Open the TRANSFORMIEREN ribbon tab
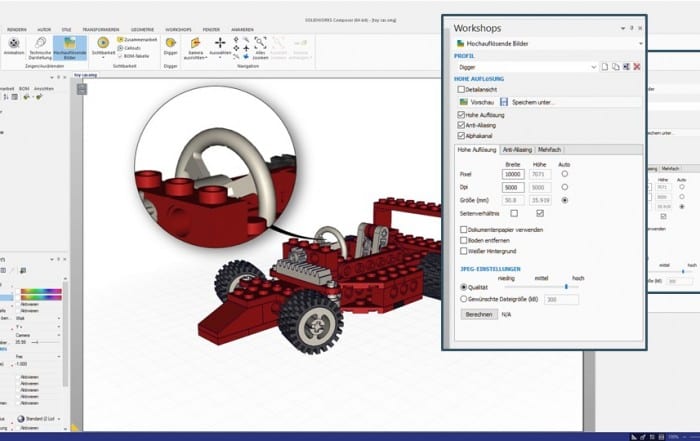 coord(101,29)
